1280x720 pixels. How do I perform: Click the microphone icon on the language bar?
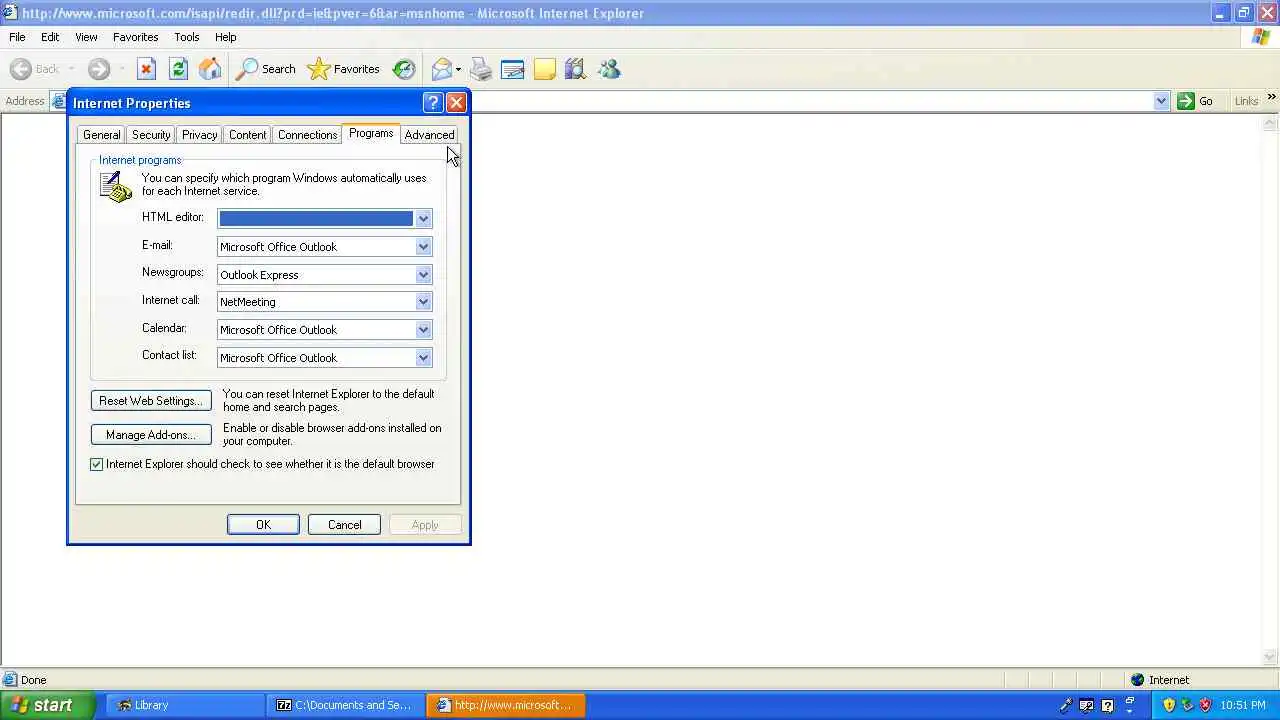click(1066, 705)
